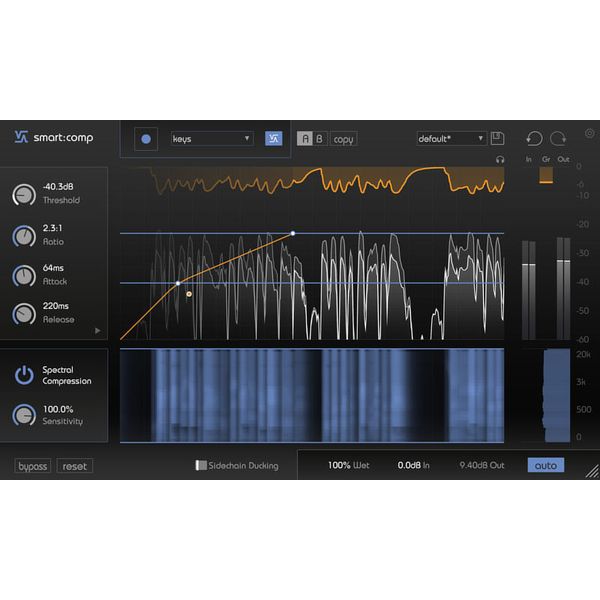Click the 100.0% sensitivity value

click(58, 409)
